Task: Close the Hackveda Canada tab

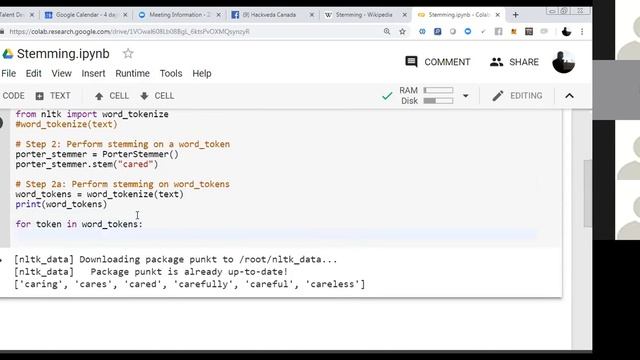Action: point(312,15)
